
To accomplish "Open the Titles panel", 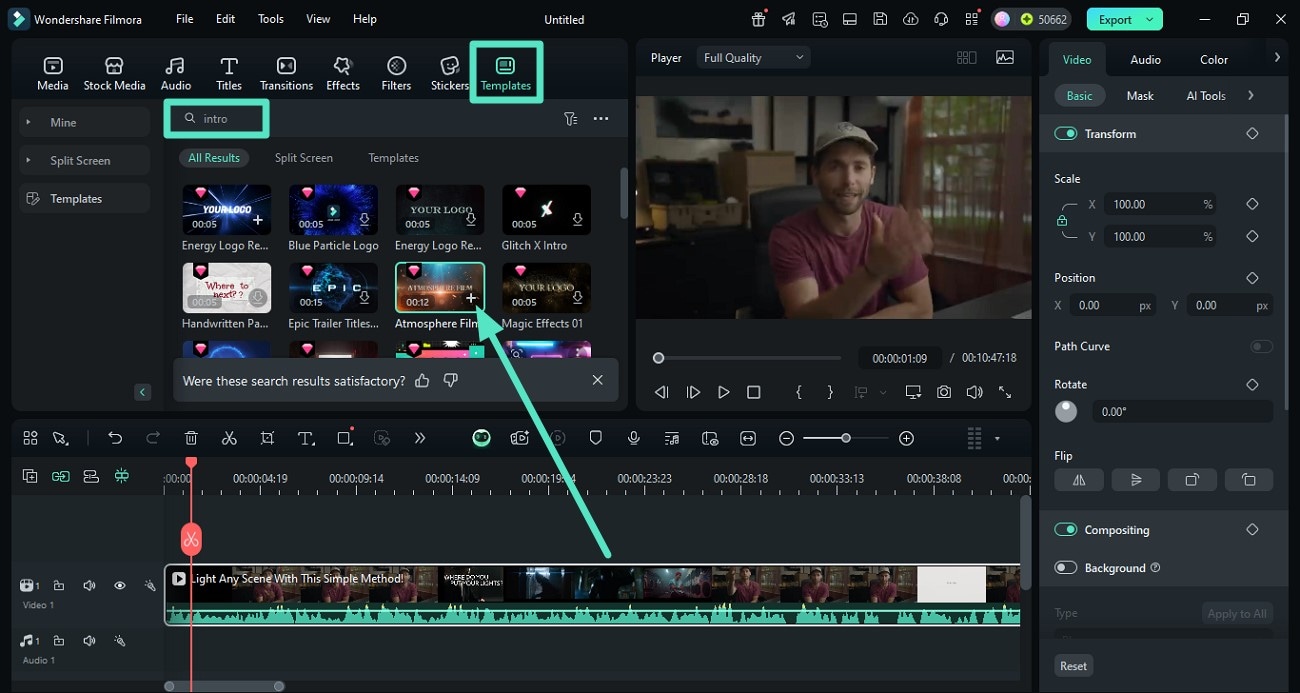I will point(229,73).
